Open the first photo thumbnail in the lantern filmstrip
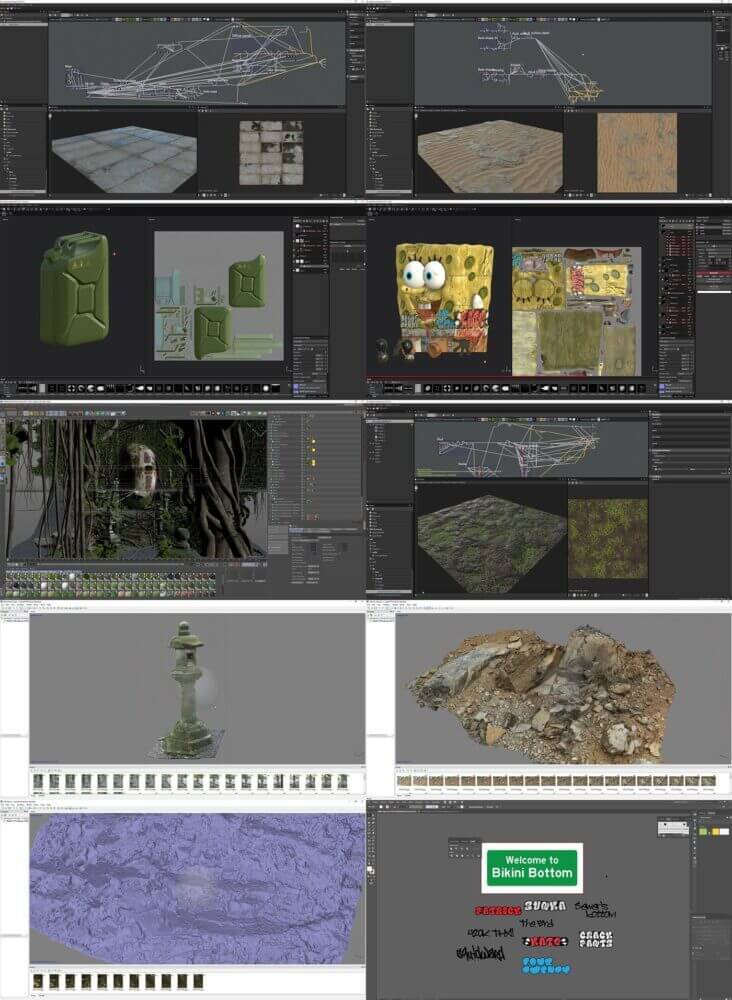Screen dimensions: 732x1000 click(38, 781)
